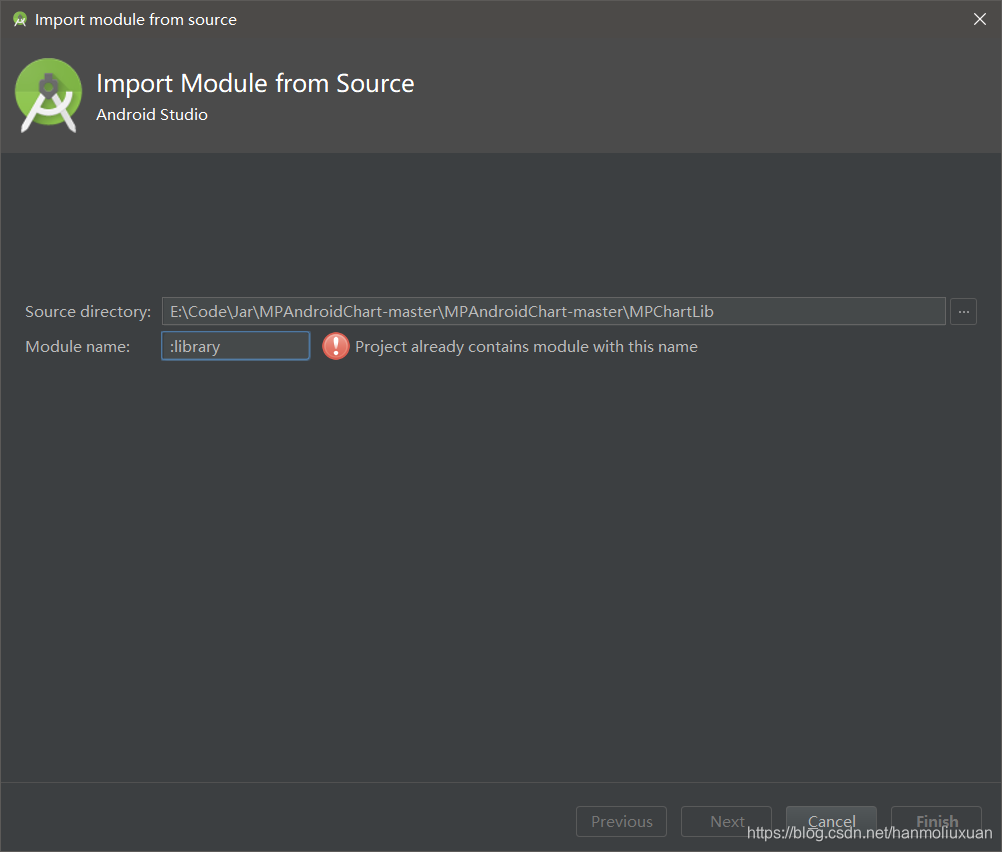Click the 'Module name:' label
Viewport: 1002px width, 852px height.
pyautogui.click(x=77, y=346)
